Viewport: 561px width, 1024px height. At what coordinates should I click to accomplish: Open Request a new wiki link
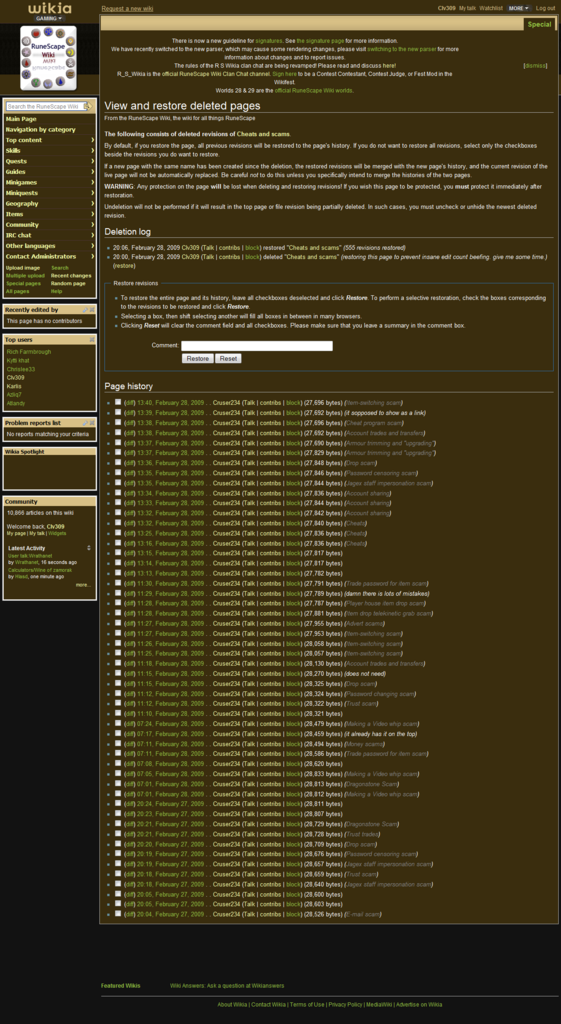128,8
